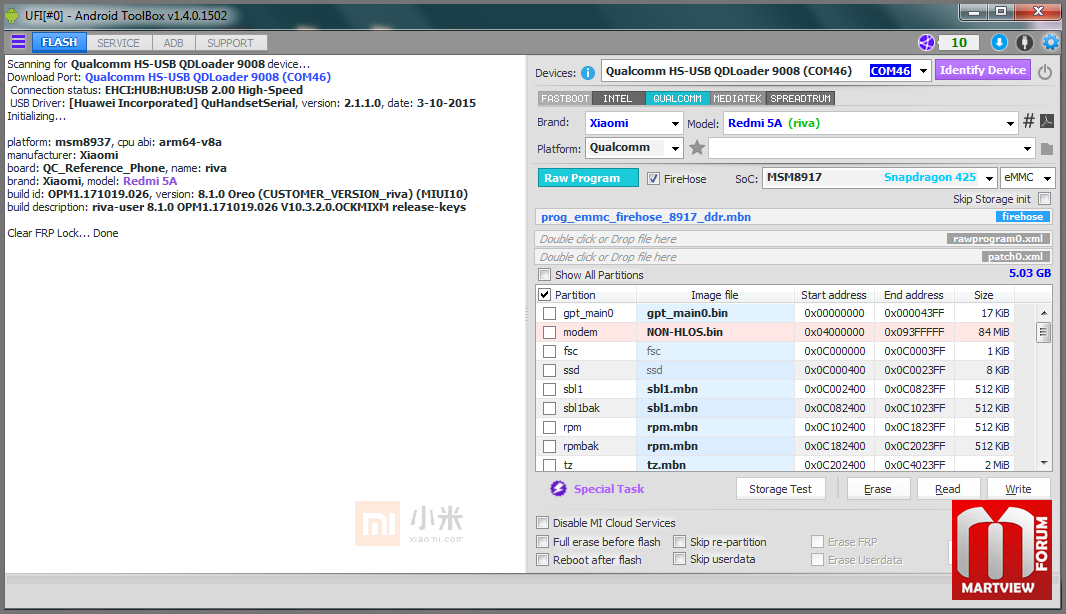Check the gpt_main0 partition checkbox

click(549, 313)
